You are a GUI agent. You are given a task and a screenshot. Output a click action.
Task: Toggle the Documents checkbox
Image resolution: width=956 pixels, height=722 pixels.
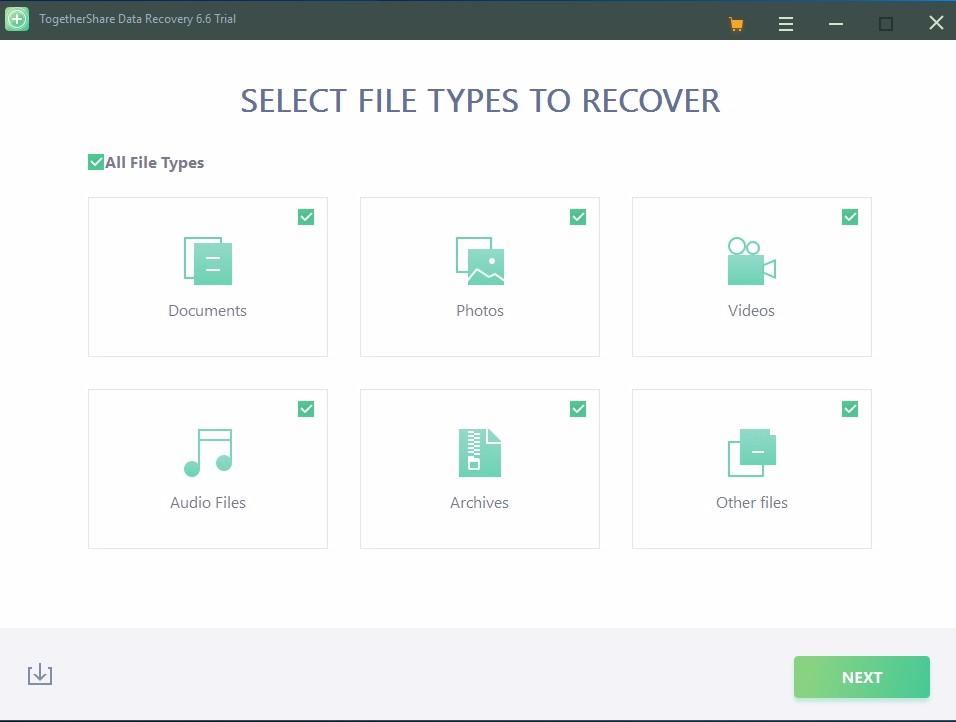click(x=306, y=217)
